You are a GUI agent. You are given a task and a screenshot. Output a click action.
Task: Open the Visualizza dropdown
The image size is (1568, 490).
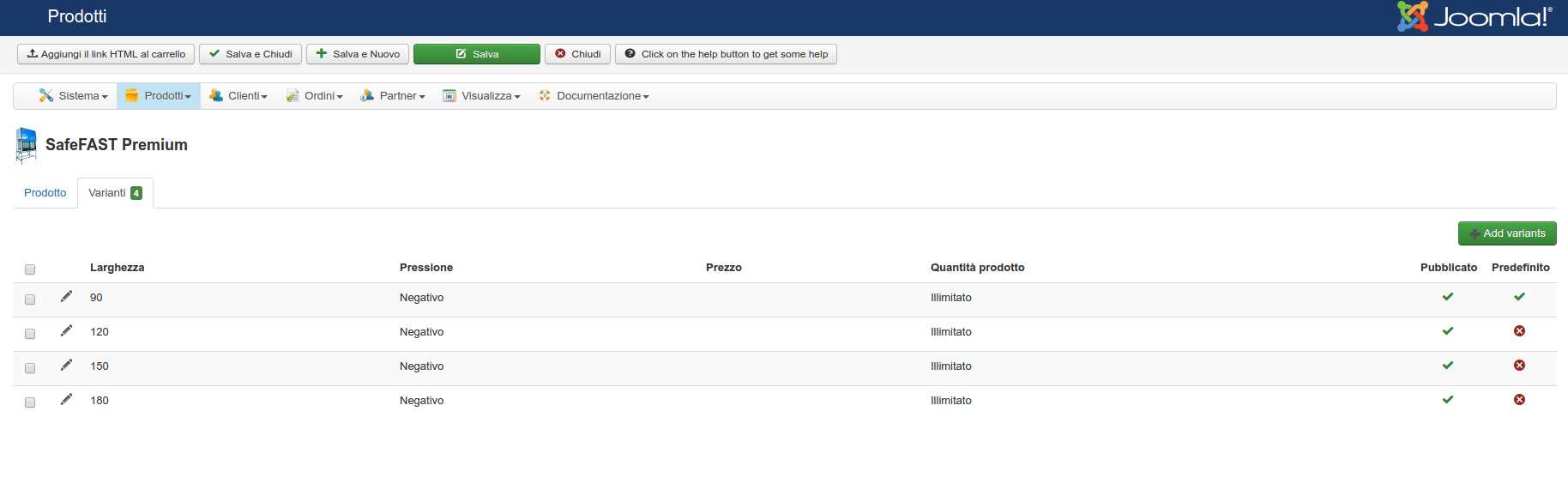[x=481, y=96]
